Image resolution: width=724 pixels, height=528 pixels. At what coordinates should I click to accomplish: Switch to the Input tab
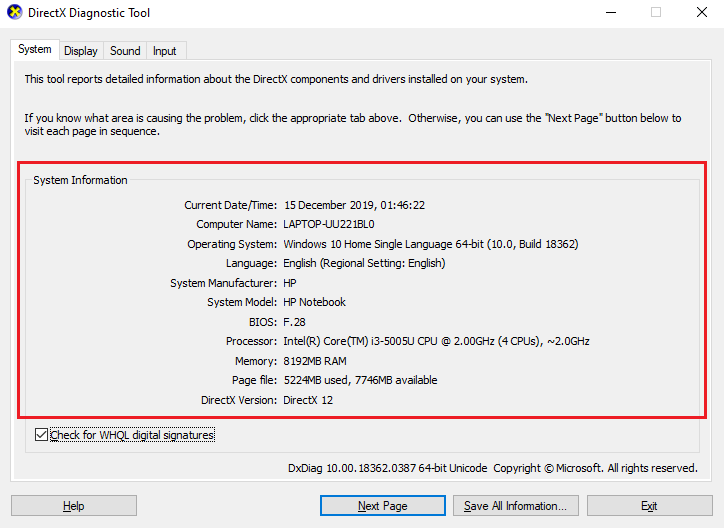[164, 51]
